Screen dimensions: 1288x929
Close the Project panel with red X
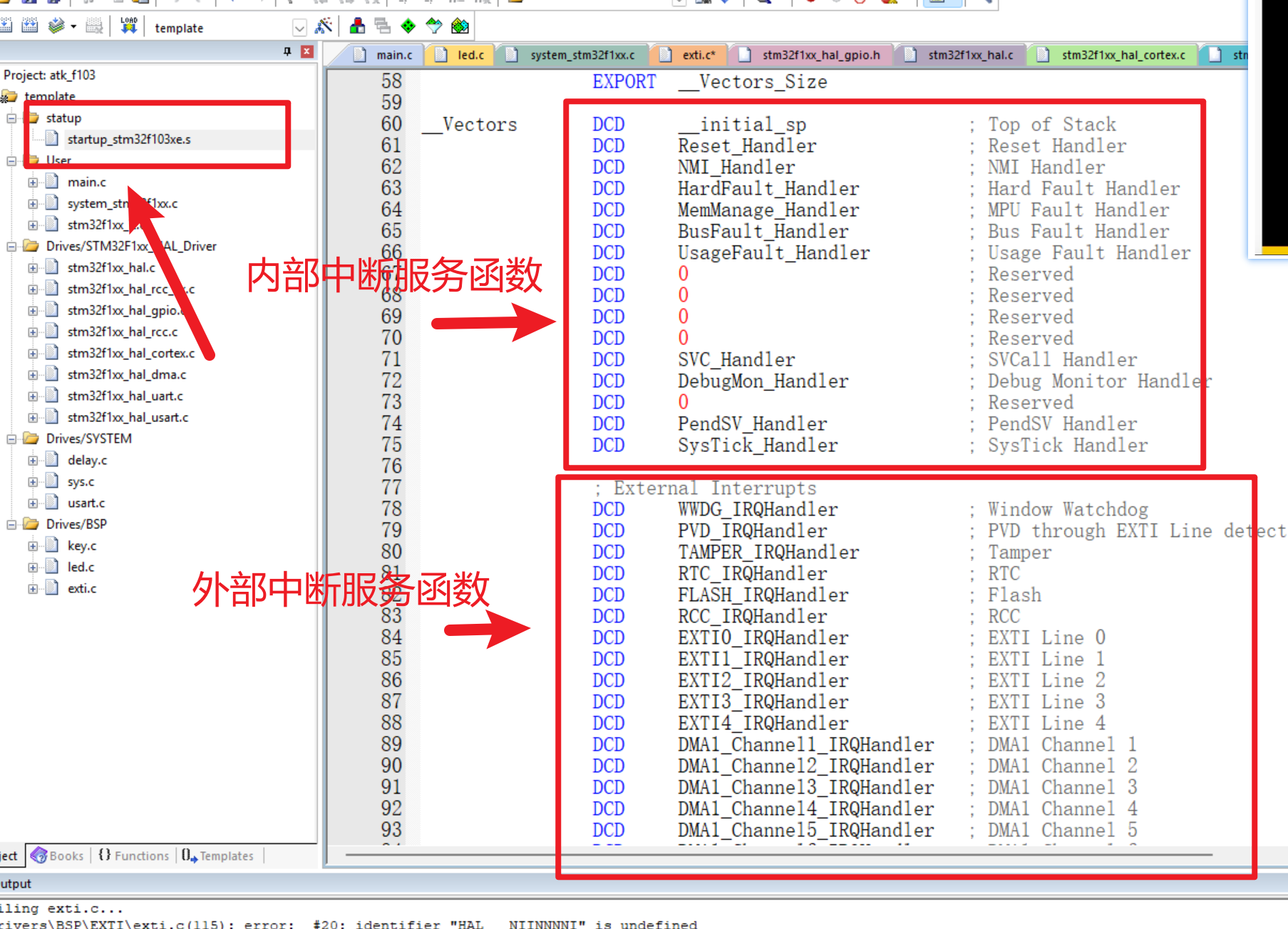307,51
